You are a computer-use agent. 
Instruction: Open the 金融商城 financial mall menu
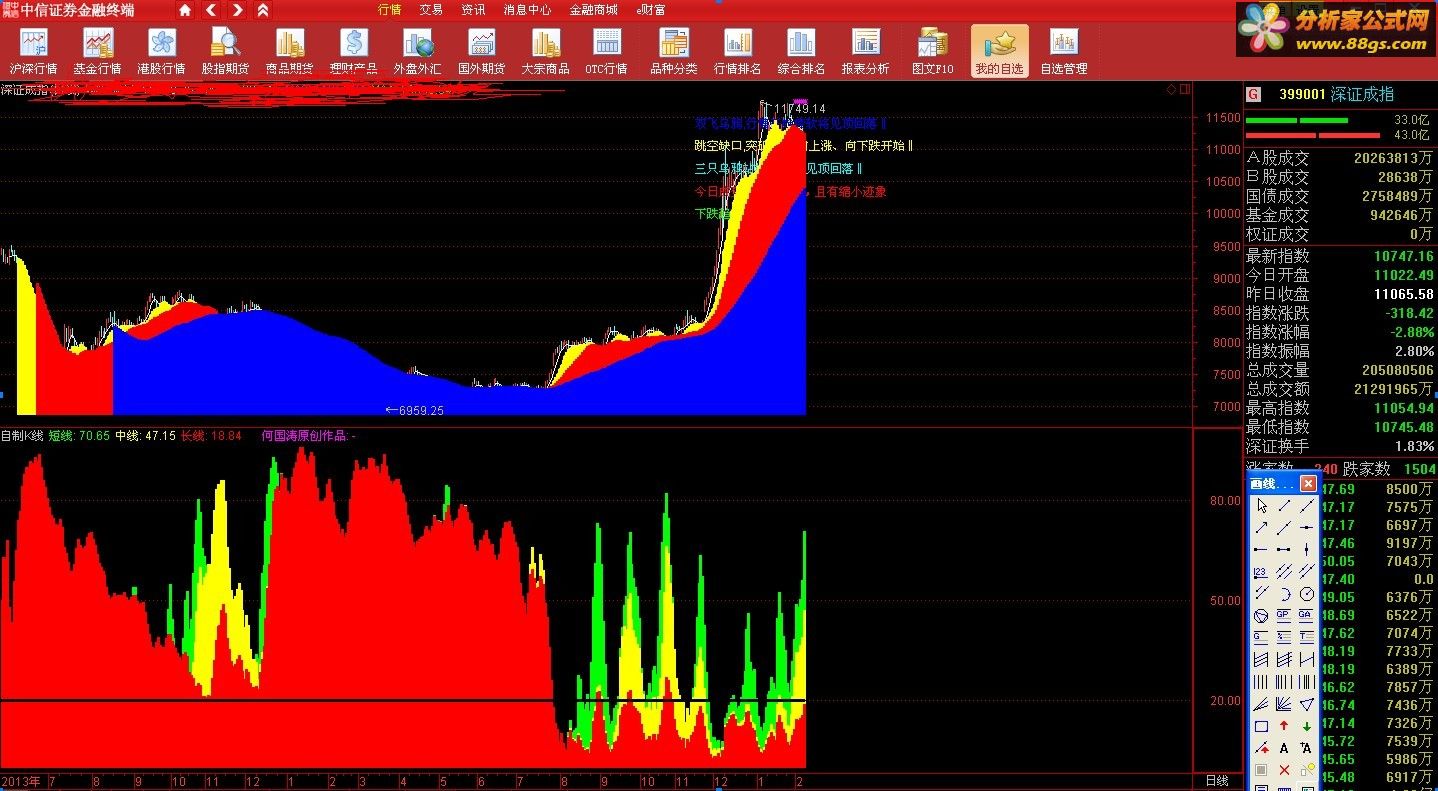(x=593, y=10)
